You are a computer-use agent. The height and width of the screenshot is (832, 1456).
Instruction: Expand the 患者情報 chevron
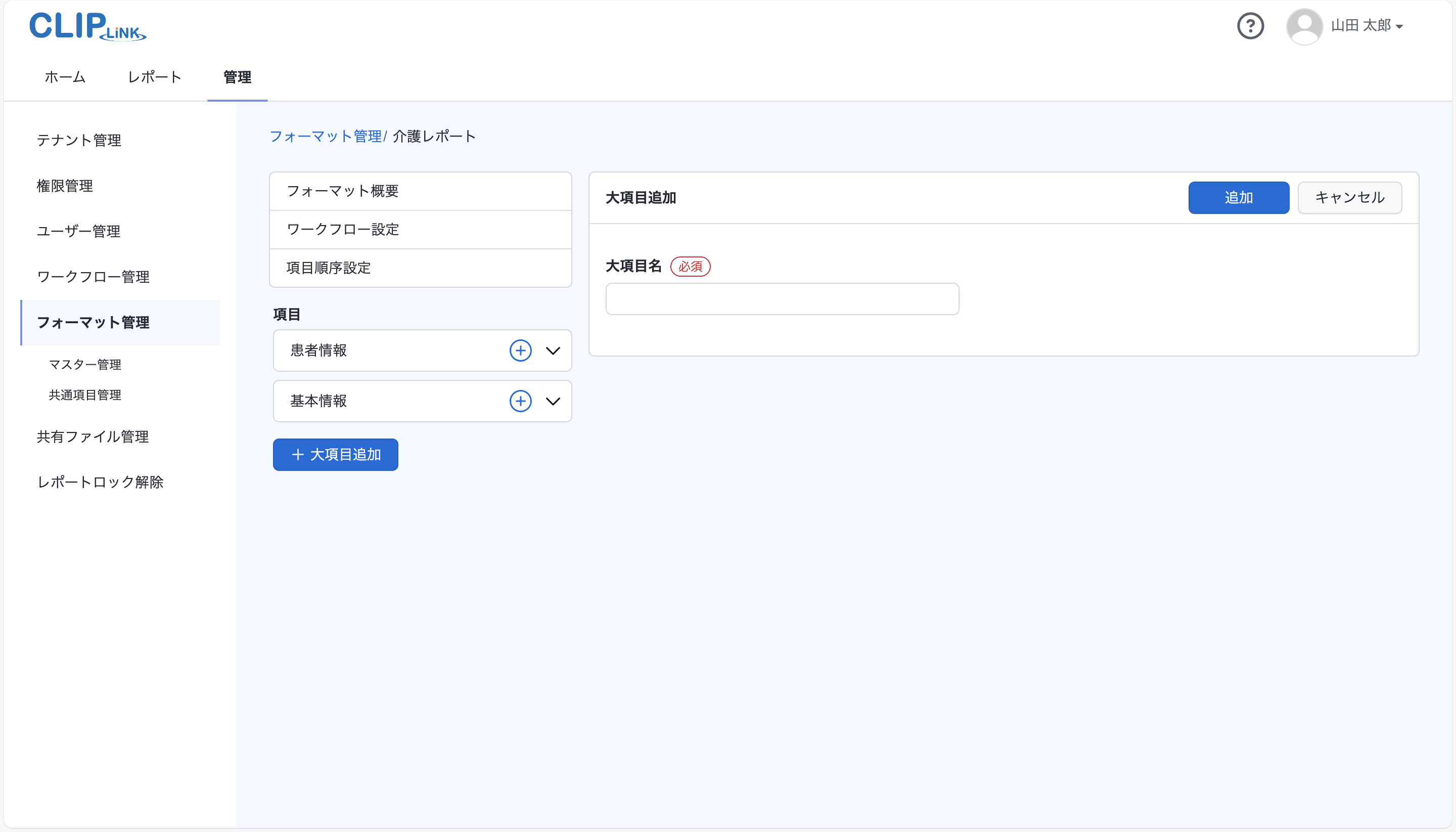pyautogui.click(x=553, y=351)
